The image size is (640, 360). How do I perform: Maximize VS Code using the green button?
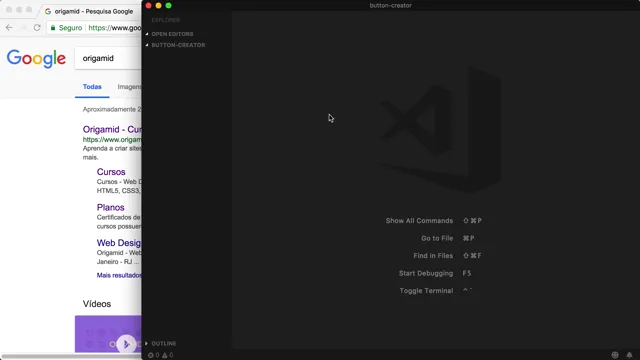click(x=169, y=5)
